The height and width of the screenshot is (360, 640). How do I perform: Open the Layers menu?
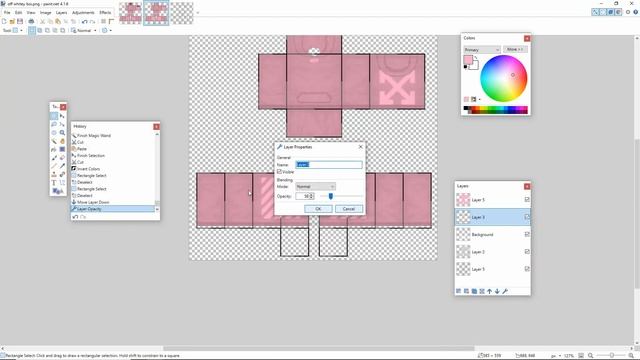tap(61, 13)
